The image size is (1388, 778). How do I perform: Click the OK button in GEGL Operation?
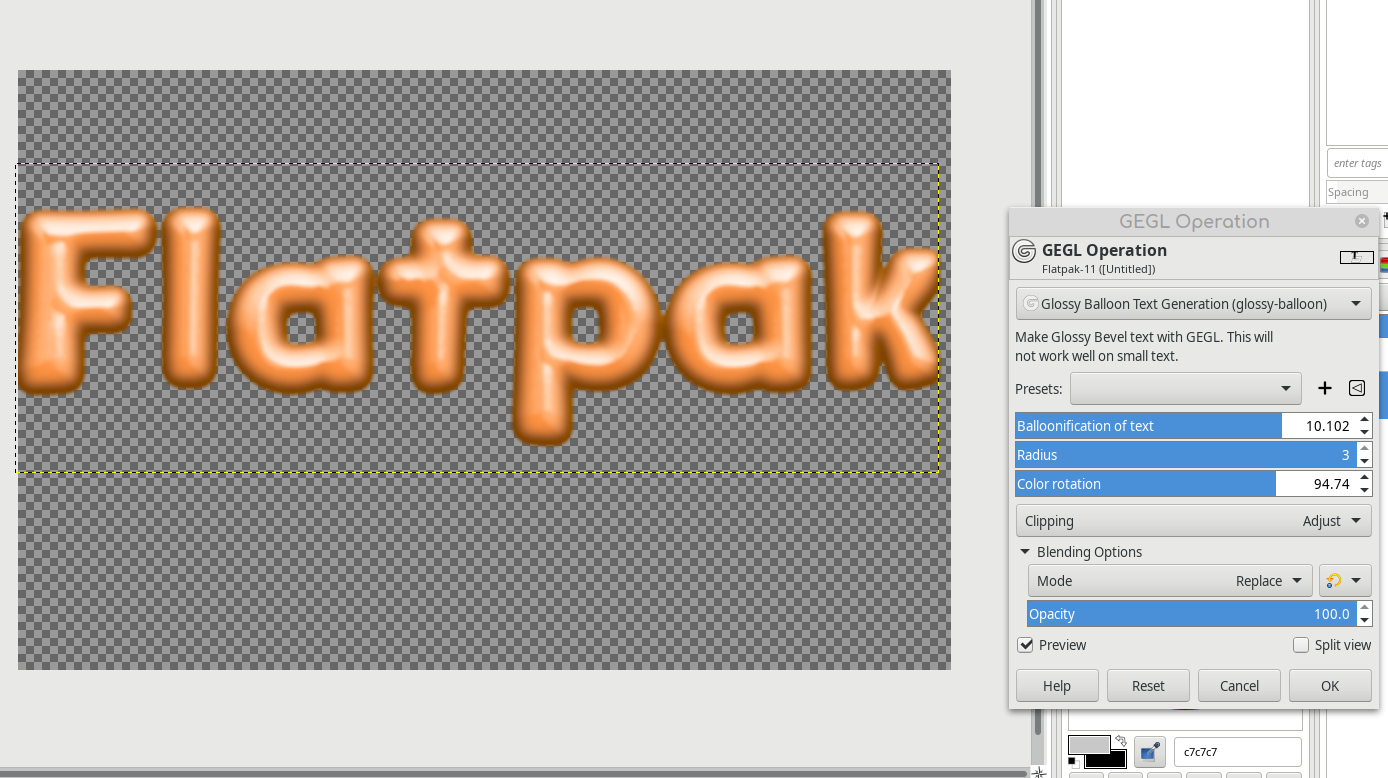click(x=1330, y=685)
